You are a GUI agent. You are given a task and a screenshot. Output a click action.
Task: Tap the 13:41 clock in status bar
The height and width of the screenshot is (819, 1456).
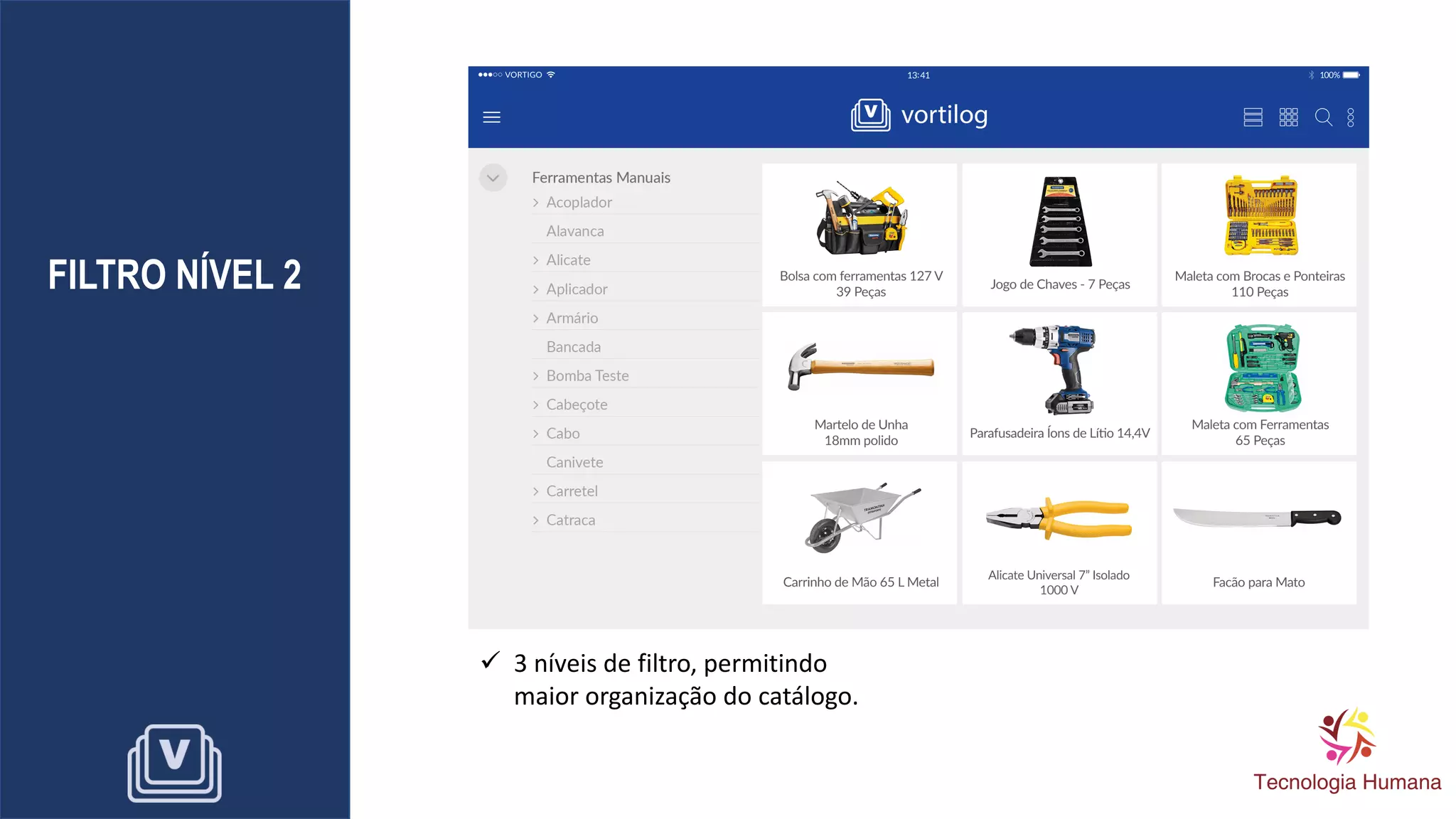(918, 75)
